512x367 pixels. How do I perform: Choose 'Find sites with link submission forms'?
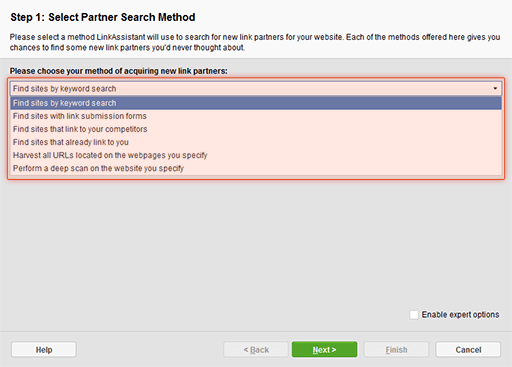[x=256, y=116]
